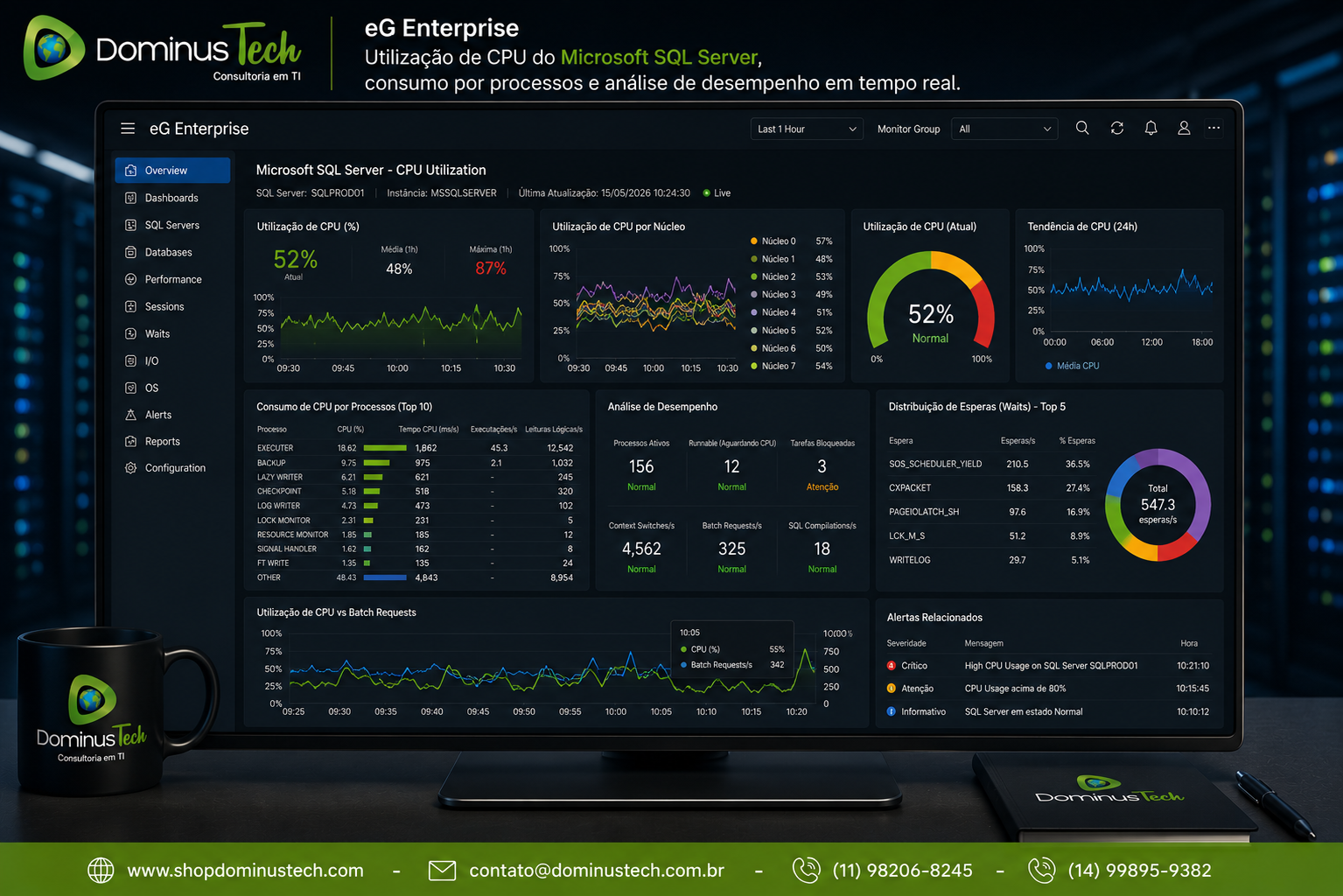This screenshot has height=896, width=1343.
Task: Click the refresh icon in header
Action: pyautogui.click(x=1117, y=128)
